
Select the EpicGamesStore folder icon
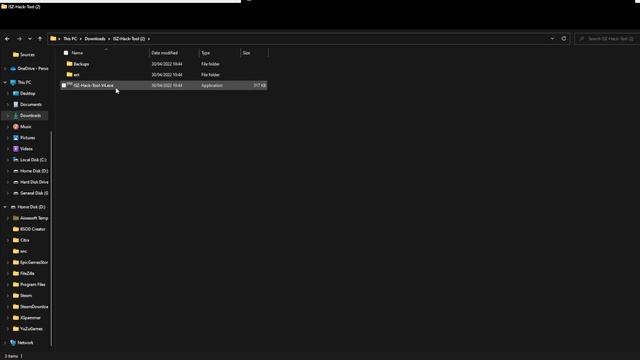tap(16, 262)
